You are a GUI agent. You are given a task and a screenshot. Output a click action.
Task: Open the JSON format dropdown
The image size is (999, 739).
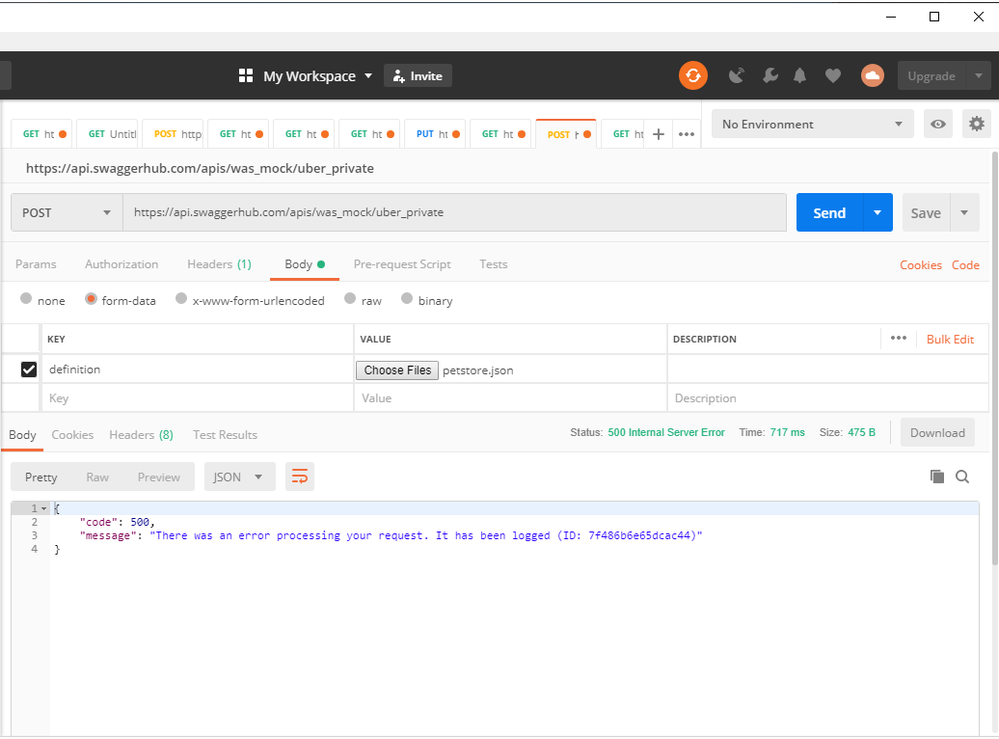pos(239,477)
